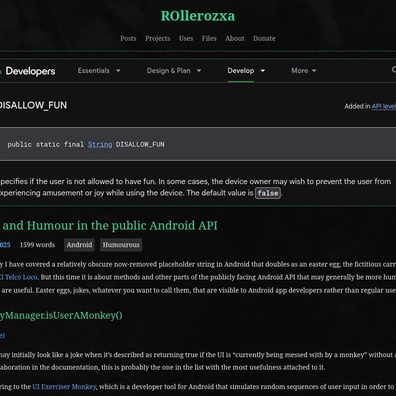
Task: Click the 1599 words text
Action: (x=37, y=245)
